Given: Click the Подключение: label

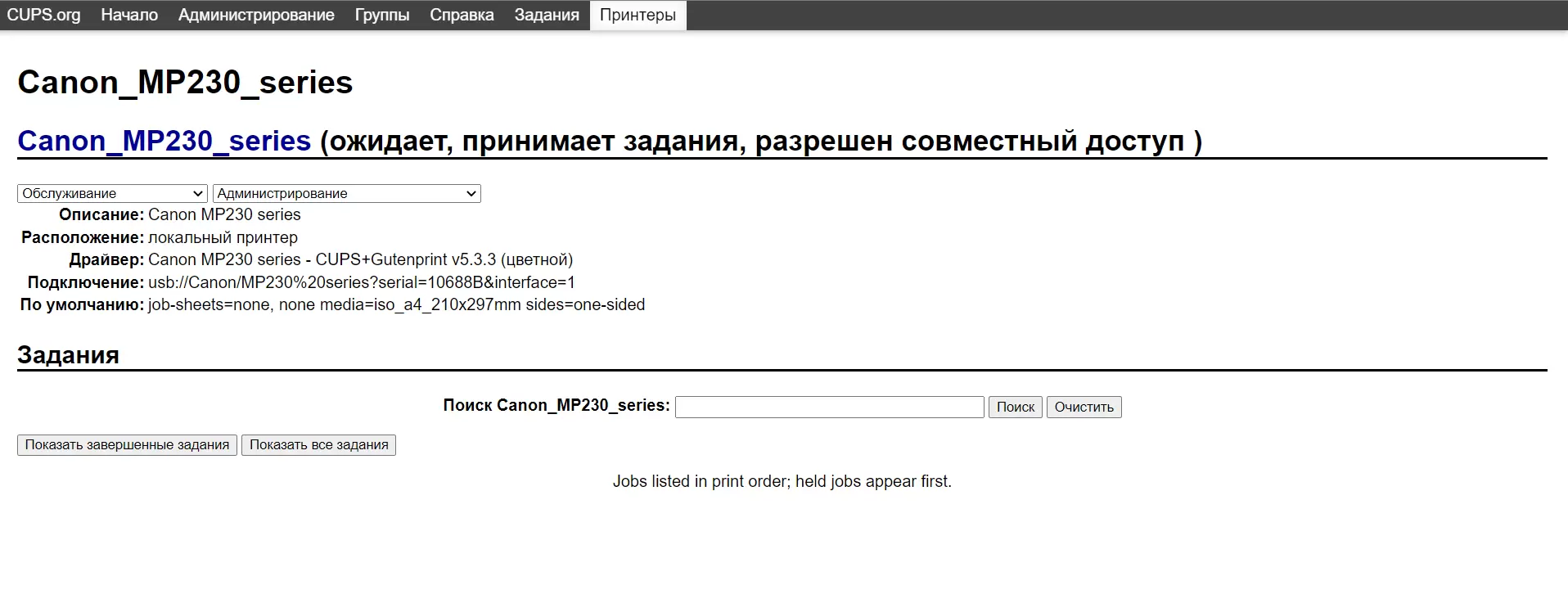Looking at the screenshot, I should point(86,282).
